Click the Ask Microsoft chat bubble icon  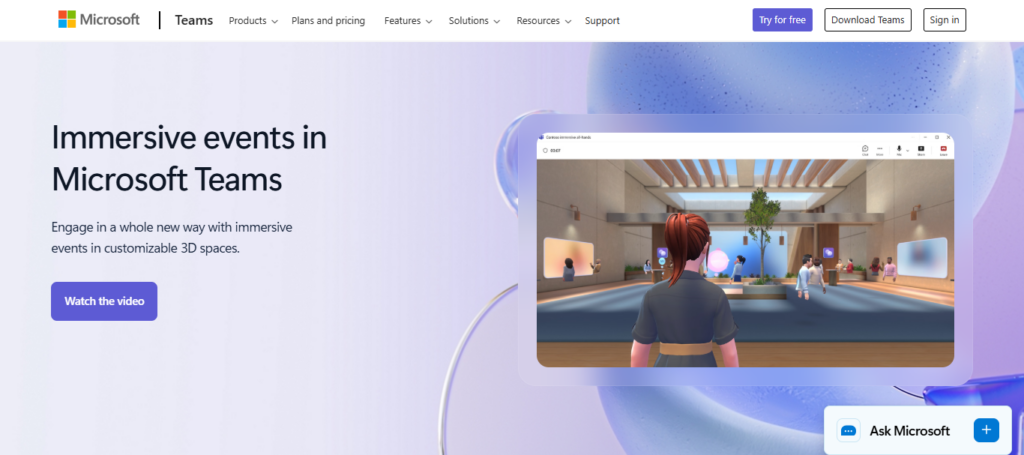click(848, 430)
